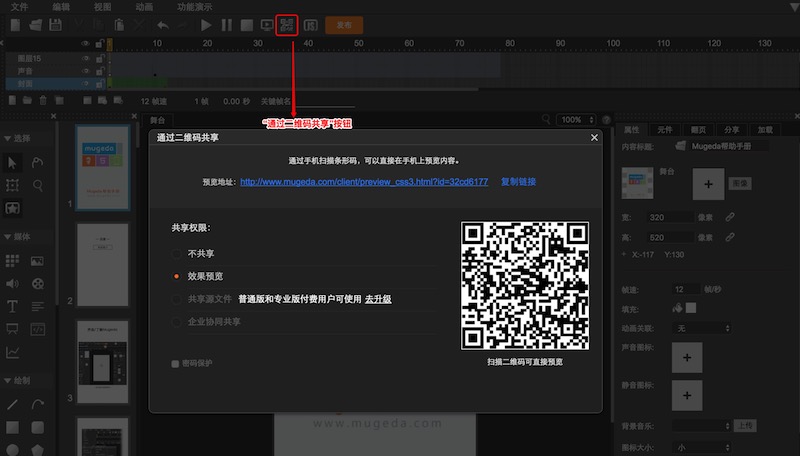Select the transform tool
Screen dimensions: 800x456
click(12, 185)
